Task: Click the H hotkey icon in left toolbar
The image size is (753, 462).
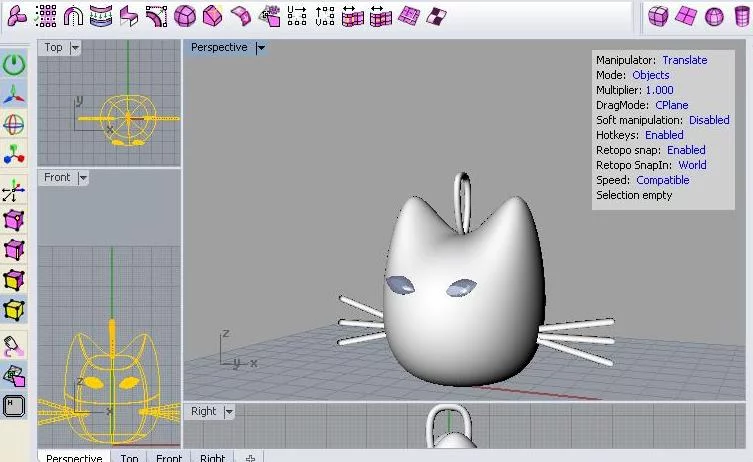Action: pyautogui.click(x=14, y=405)
